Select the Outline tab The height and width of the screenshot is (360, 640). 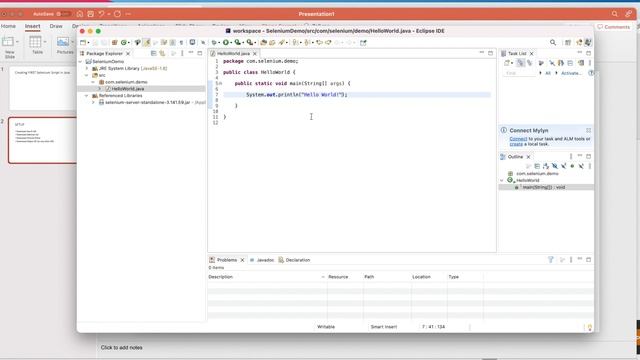[515, 157]
